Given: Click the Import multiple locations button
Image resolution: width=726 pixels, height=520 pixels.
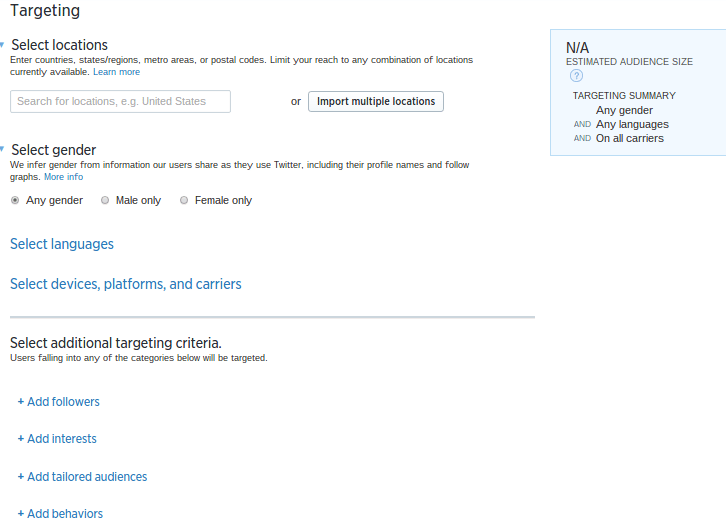Looking at the screenshot, I should point(376,102).
